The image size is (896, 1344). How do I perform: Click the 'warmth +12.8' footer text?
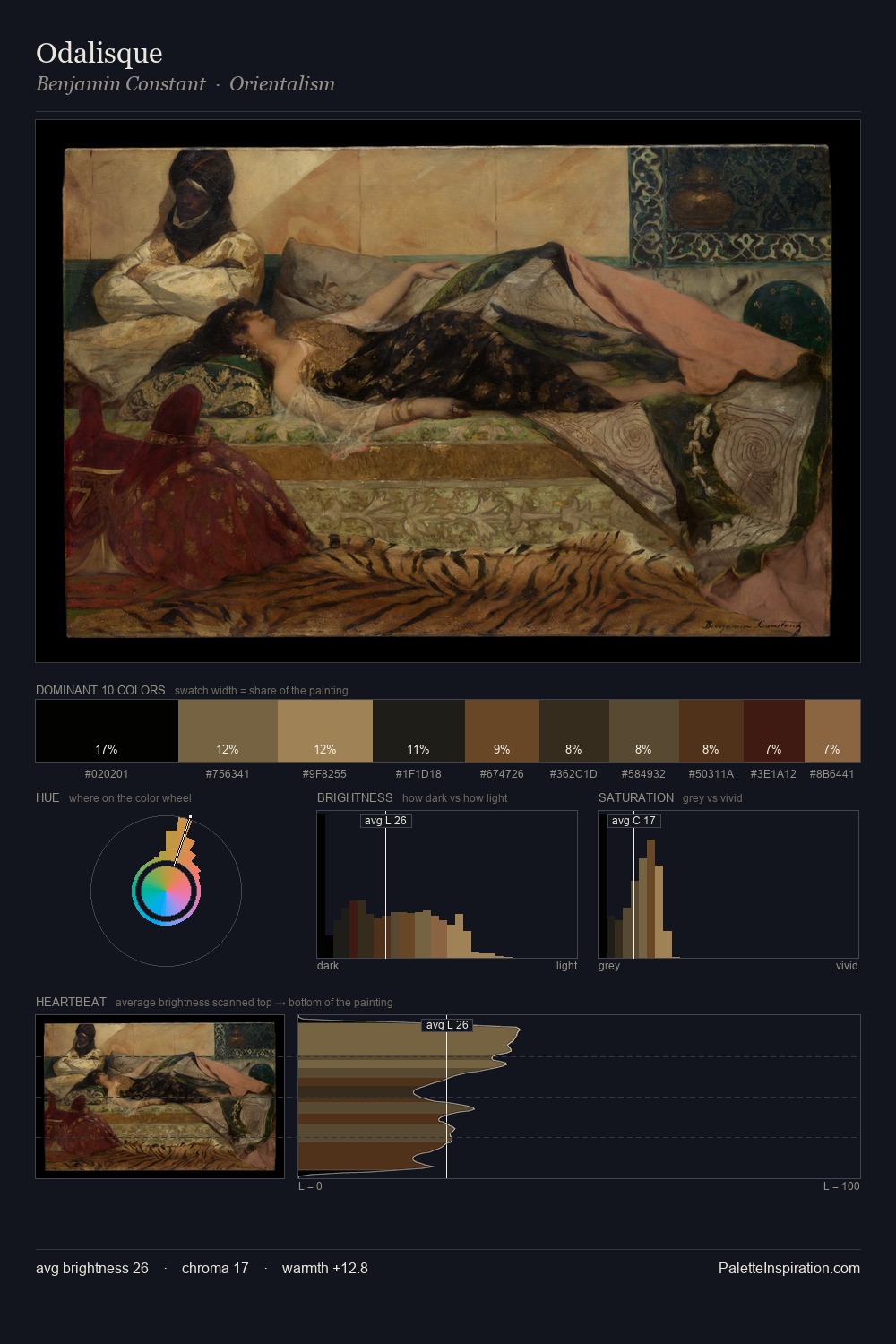(325, 1268)
